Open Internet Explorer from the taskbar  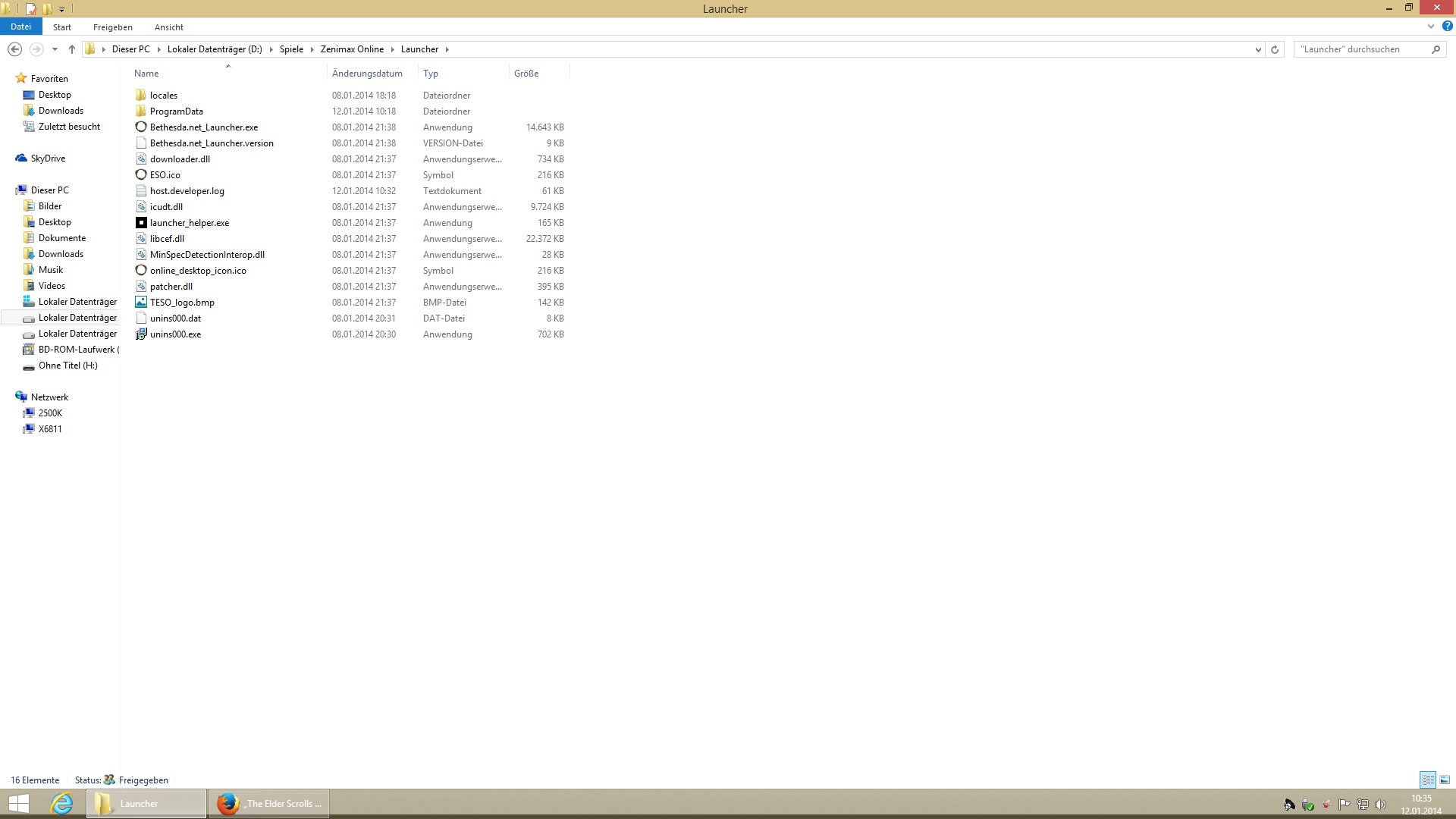(x=61, y=803)
